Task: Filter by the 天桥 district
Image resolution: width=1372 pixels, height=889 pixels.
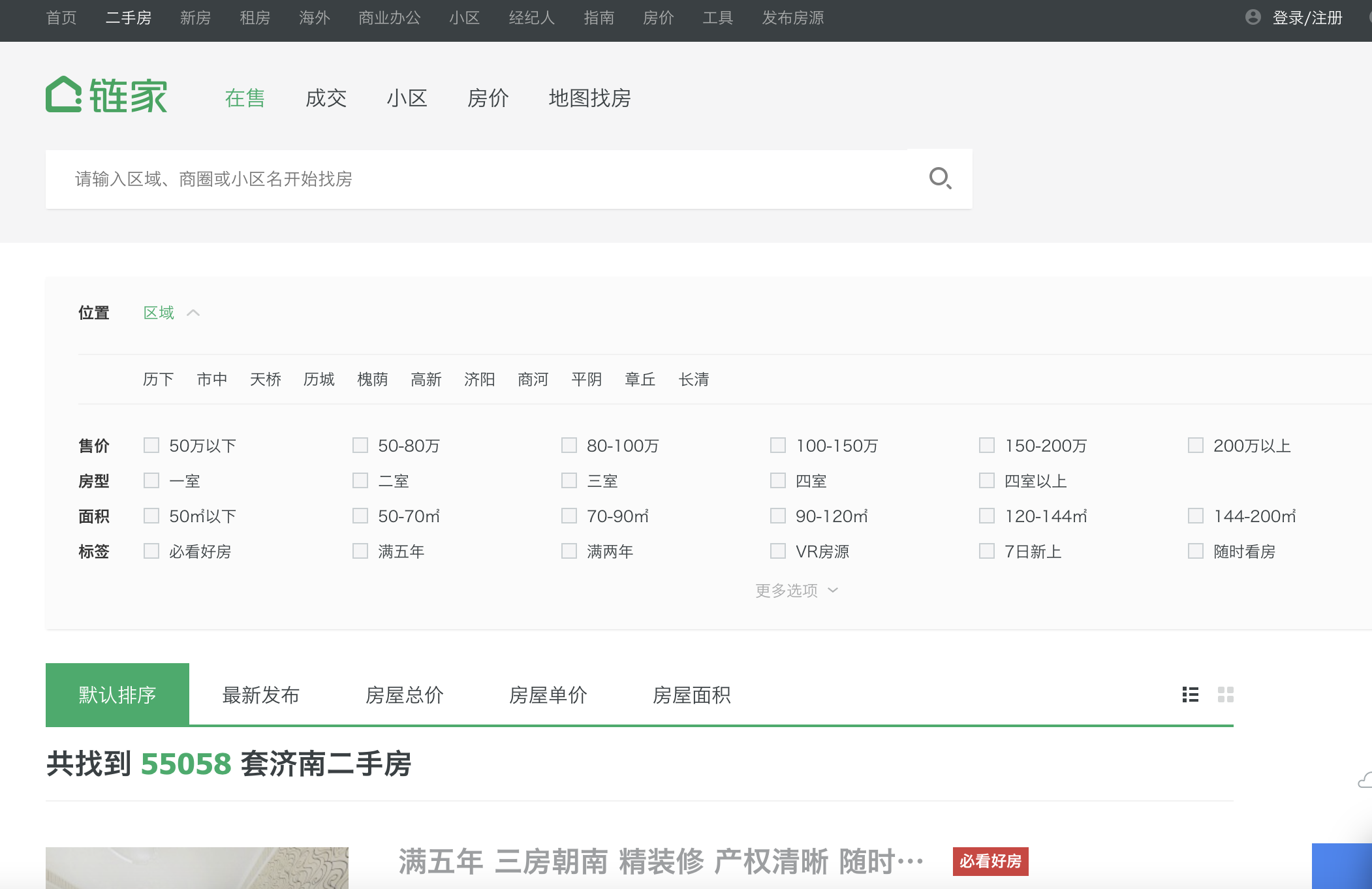Action: tap(266, 379)
